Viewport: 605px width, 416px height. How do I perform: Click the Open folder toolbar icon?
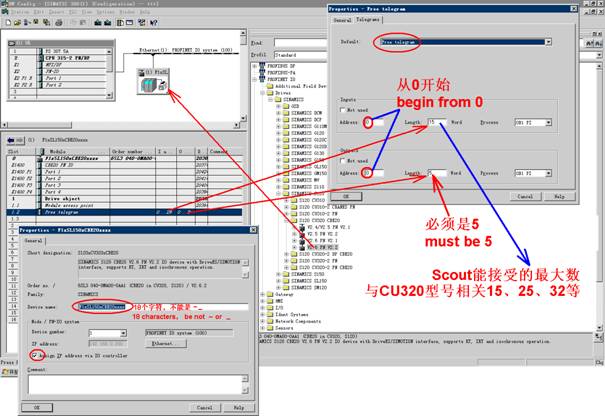16,23
